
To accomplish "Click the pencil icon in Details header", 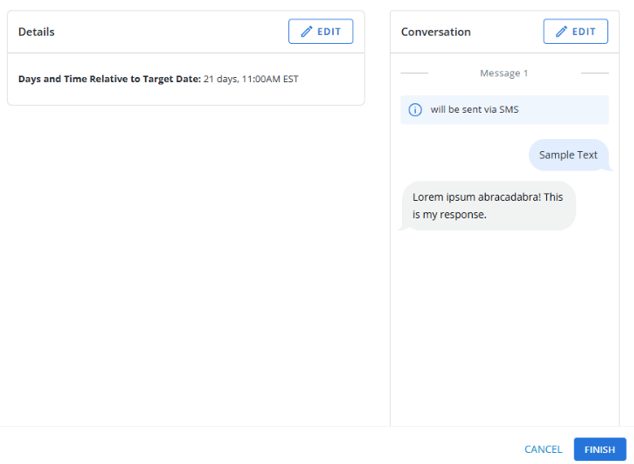I will click(x=307, y=32).
